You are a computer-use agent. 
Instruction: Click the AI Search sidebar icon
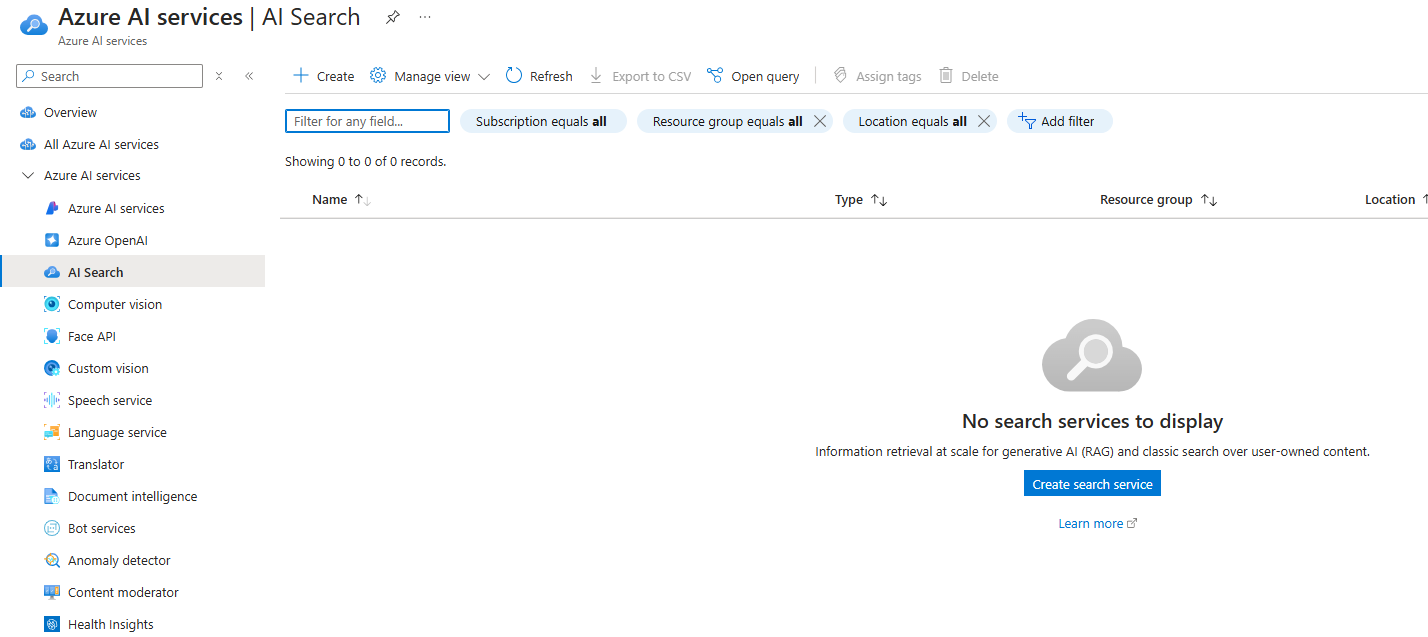[52, 273]
